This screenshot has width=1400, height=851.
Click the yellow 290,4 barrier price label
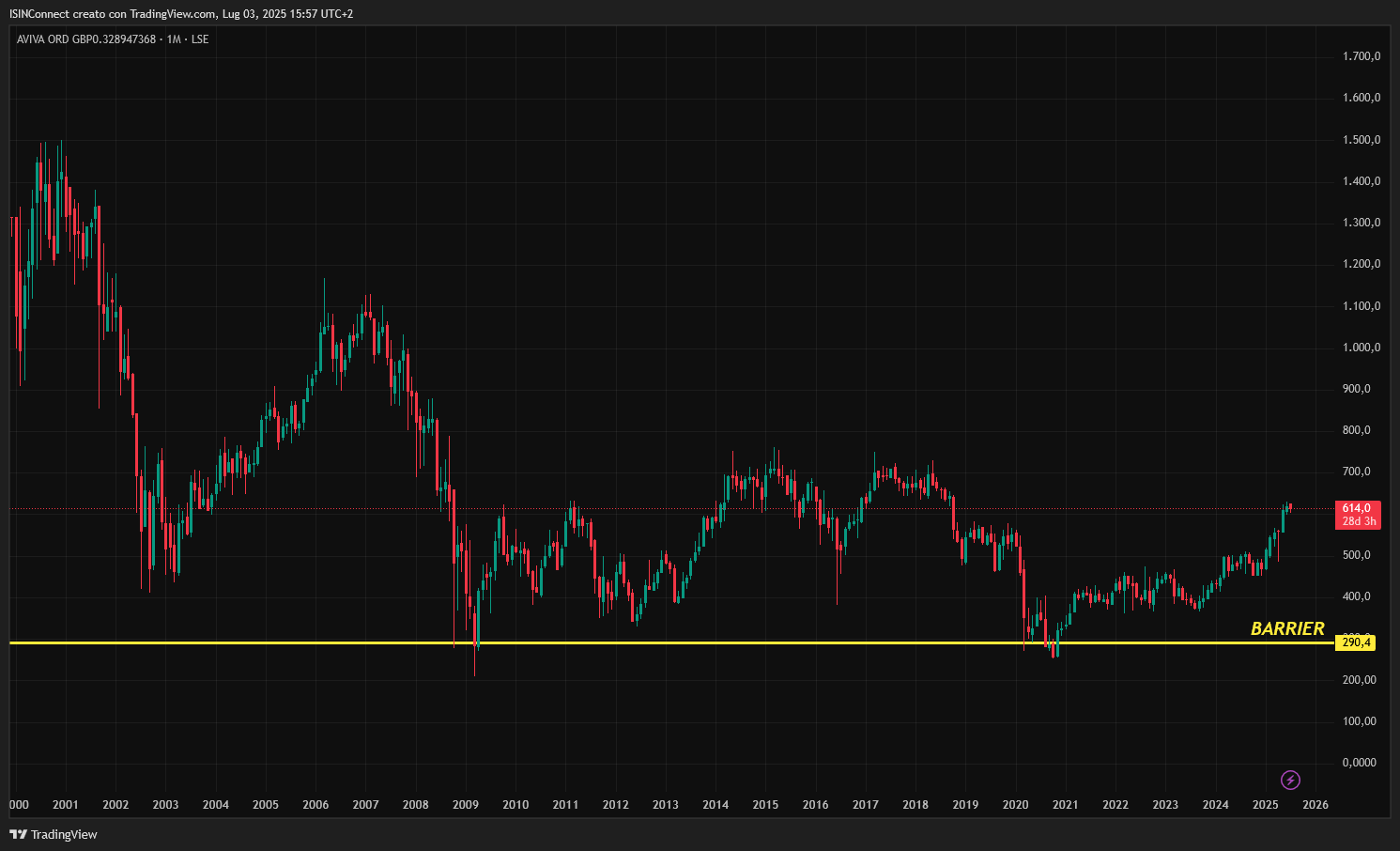pos(1355,642)
